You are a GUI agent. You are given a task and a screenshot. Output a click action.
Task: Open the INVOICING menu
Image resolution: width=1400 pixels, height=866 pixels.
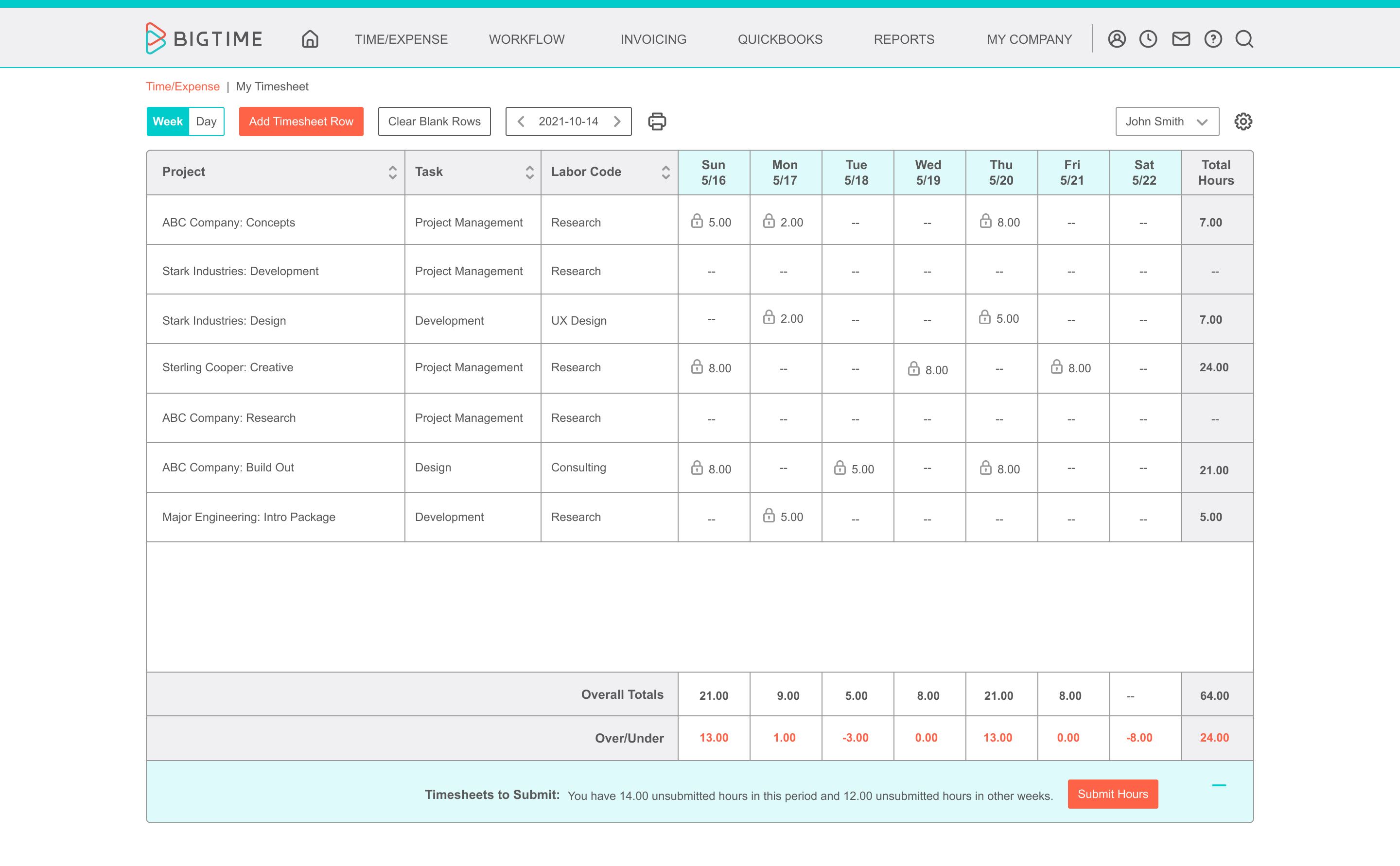click(653, 39)
